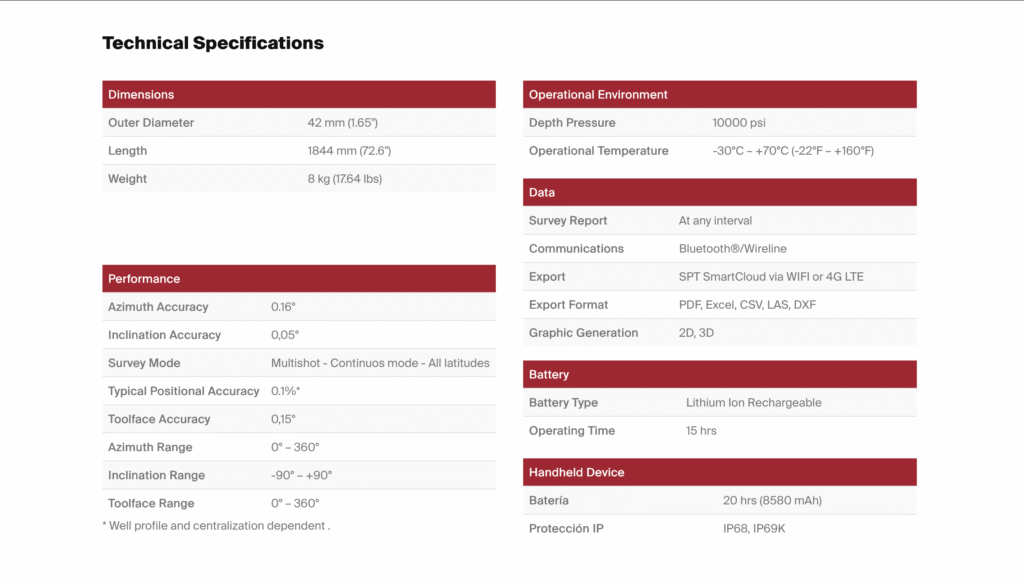
Task: Click the Survey Mode multishot value
Action: coord(380,363)
